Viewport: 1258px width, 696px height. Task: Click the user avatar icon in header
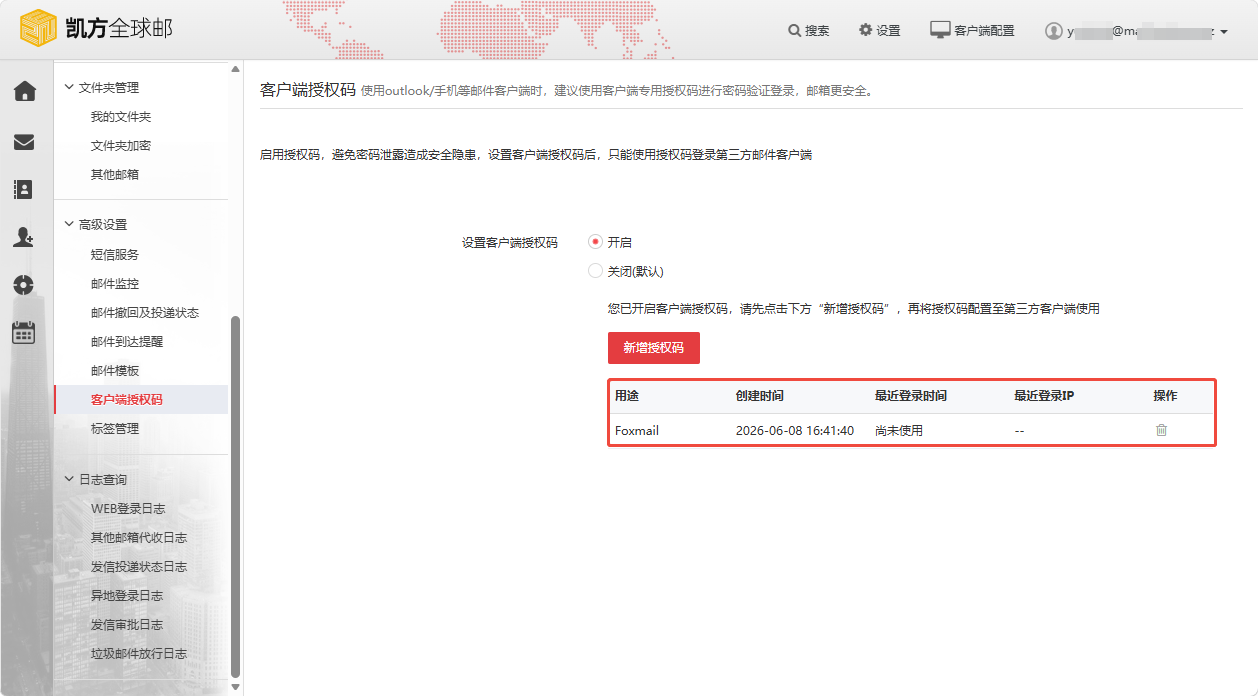pyautogui.click(x=1053, y=31)
